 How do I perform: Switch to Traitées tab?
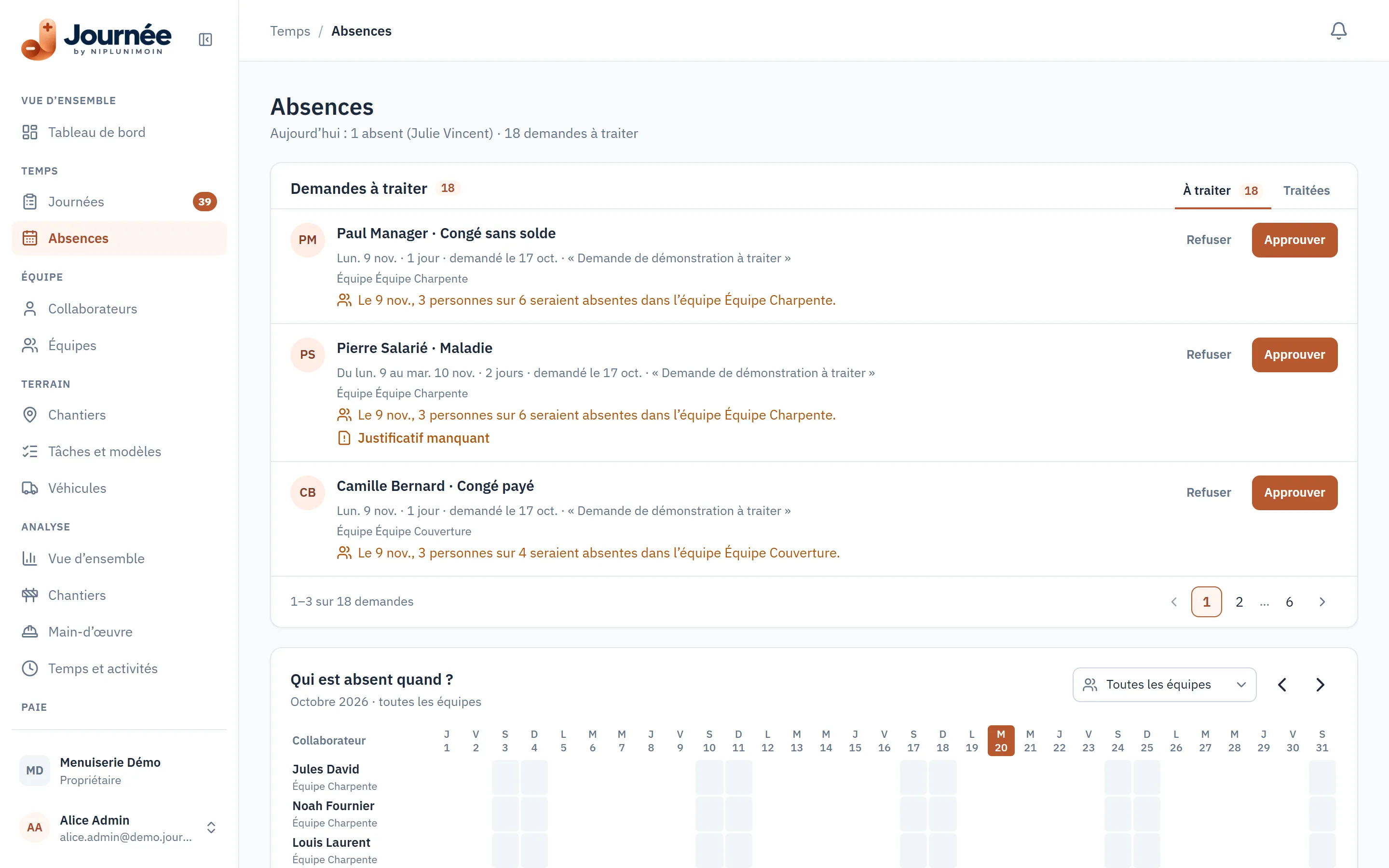pyautogui.click(x=1306, y=190)
